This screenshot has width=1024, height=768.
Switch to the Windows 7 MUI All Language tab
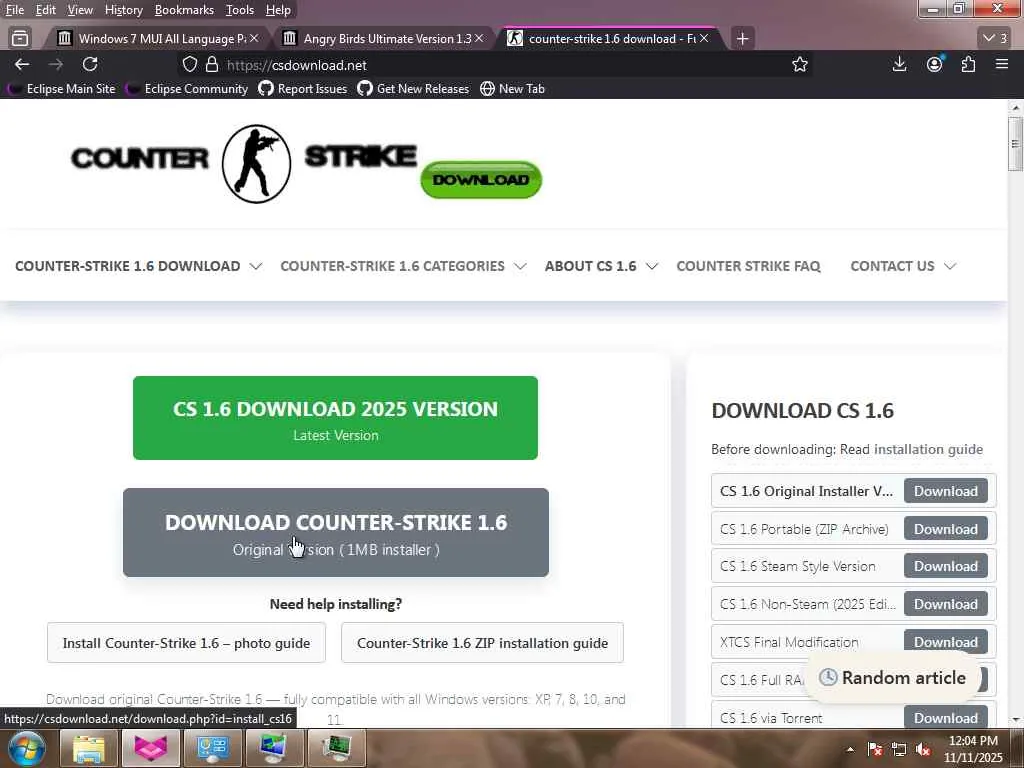(155, 39)
